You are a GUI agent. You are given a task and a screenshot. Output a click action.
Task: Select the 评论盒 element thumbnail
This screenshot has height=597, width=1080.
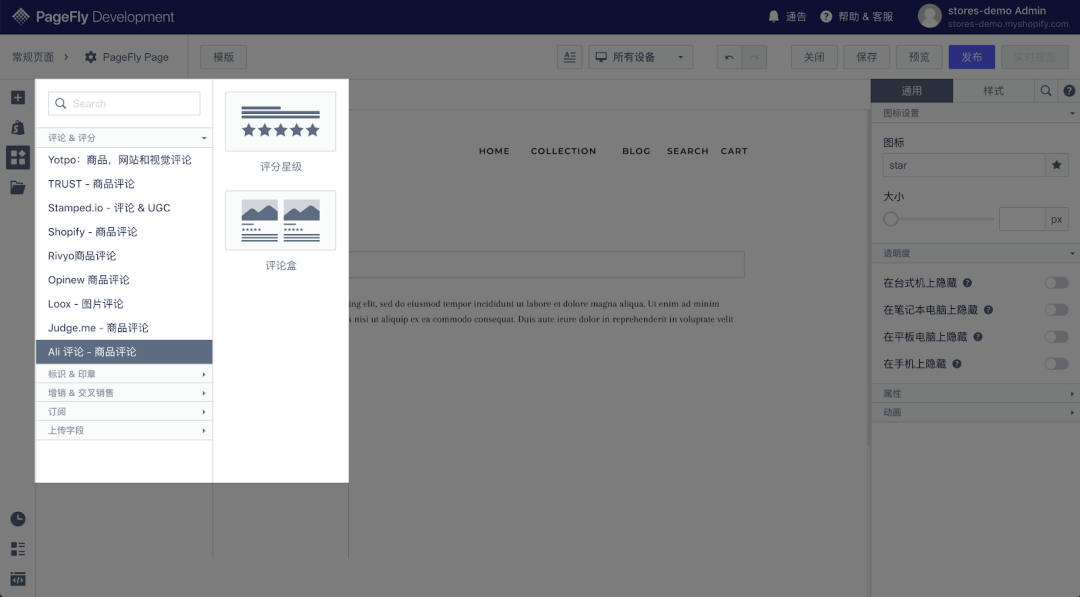(x=280, y=220)
